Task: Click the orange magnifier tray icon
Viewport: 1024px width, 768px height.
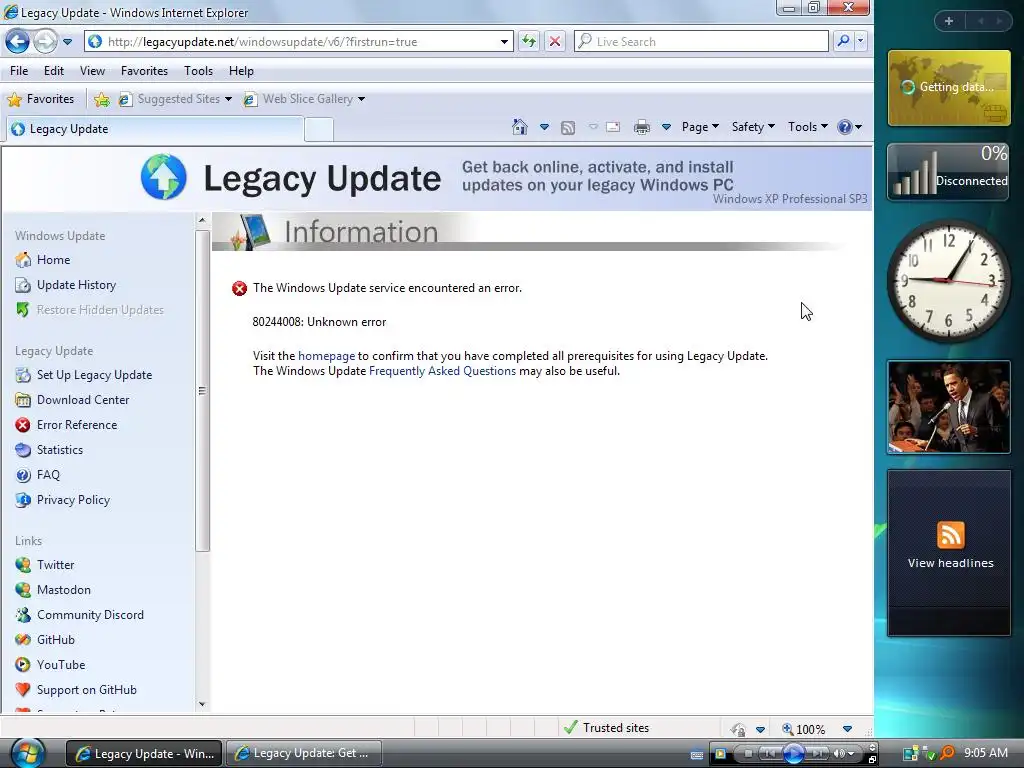Action: point(946,753)
